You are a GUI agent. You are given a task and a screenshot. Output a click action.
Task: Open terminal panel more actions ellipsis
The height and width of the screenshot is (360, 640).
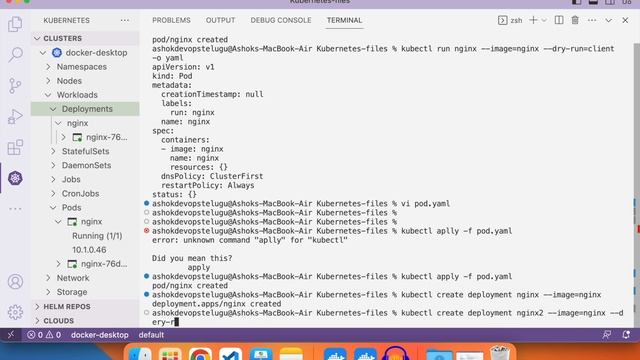[592, 20]
